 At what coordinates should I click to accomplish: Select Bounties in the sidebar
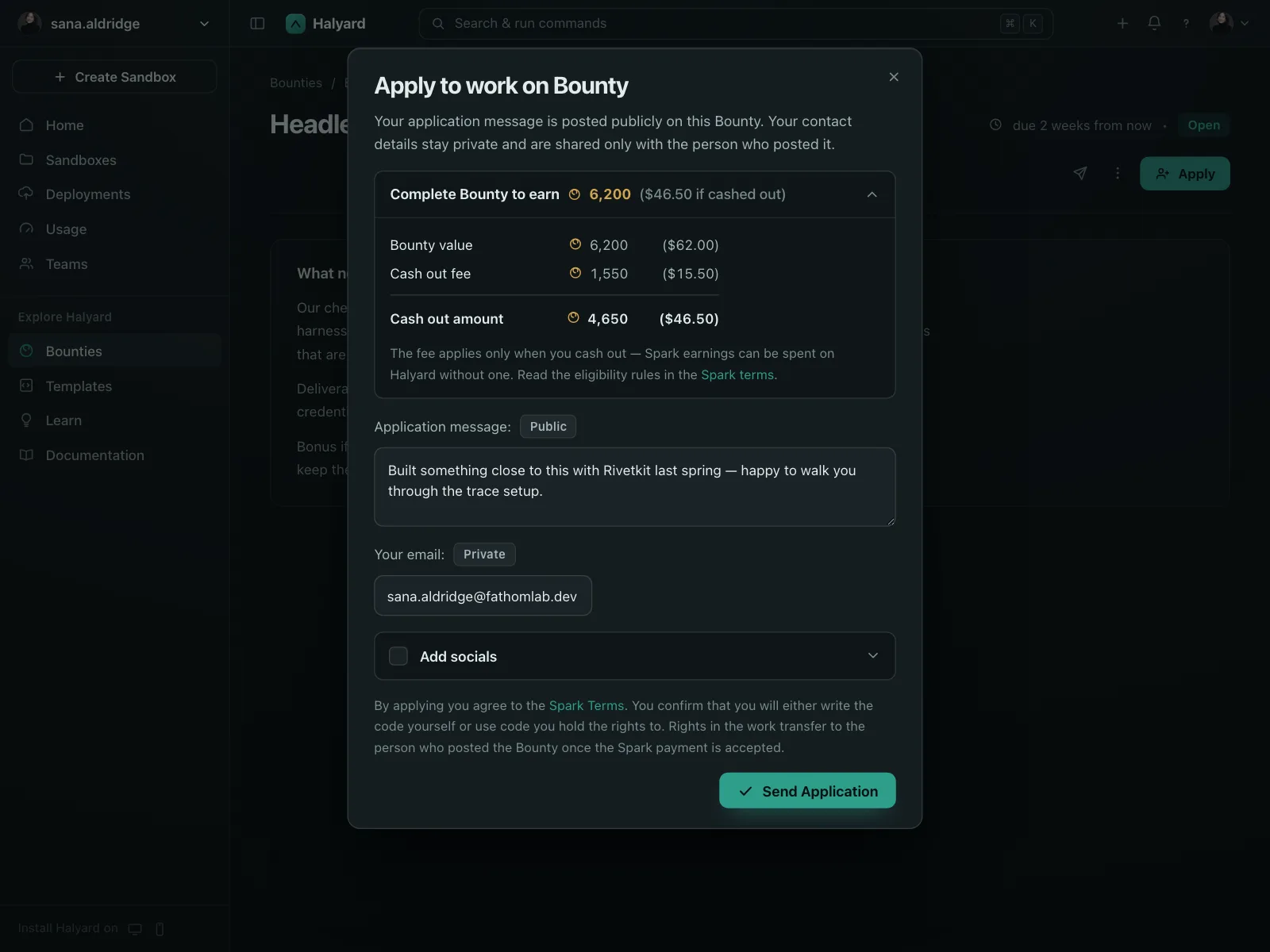point(114,351)
